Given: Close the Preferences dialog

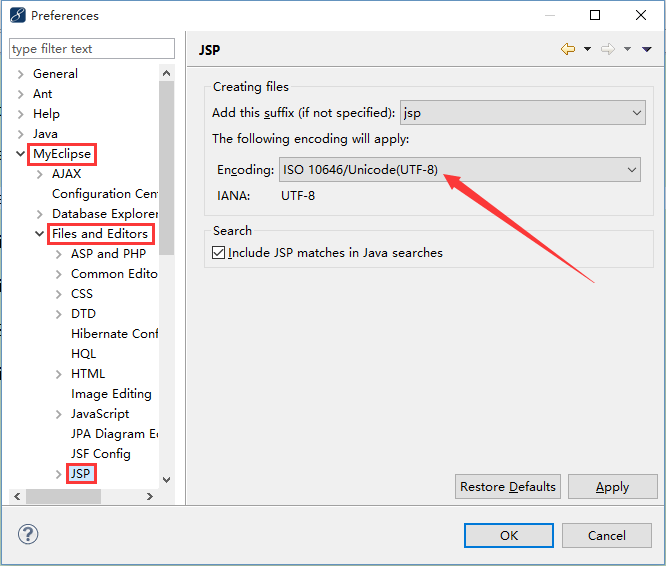Looking at the screenshot, I should (x=641, y=15).
